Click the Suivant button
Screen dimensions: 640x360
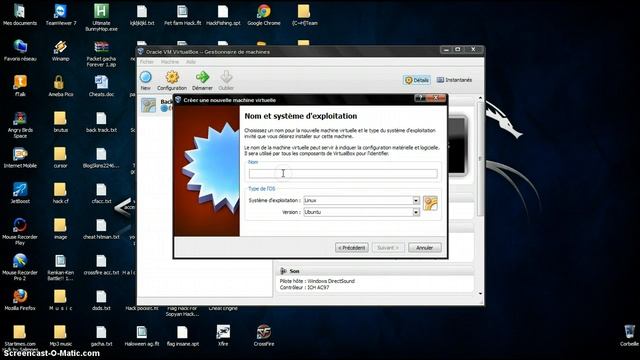(x=388, y=248)
